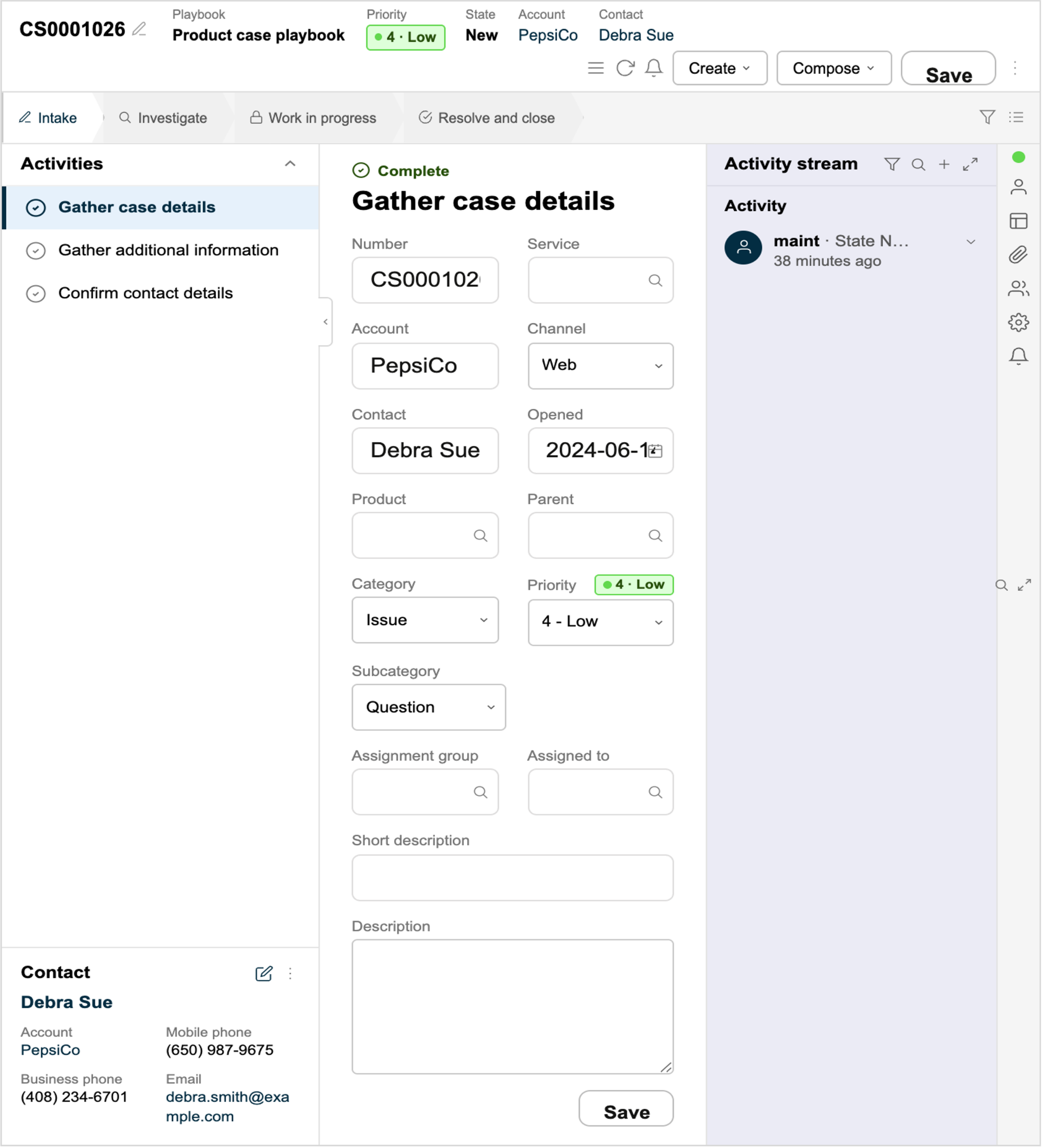The height and width of the screenshot is (1148, 1042).
Task: Open PepsiCo link in Contact card
Action: coord(51,1051)
